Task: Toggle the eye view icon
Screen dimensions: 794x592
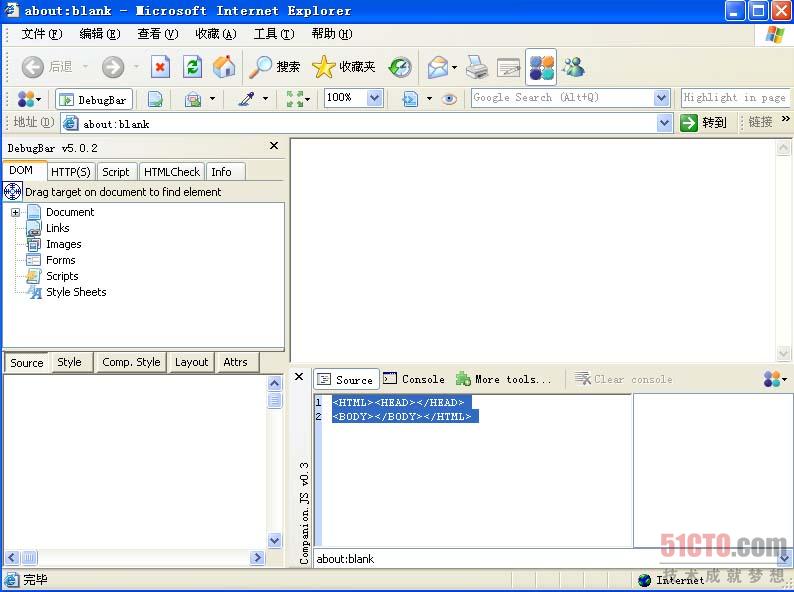Action: (x=449, y=99)
